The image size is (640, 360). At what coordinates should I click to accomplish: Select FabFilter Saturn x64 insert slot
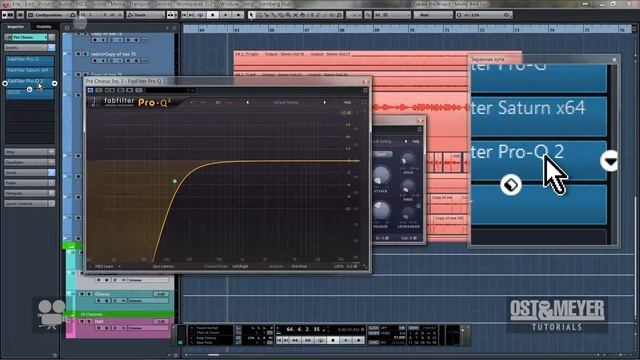(x=30, y=71)
